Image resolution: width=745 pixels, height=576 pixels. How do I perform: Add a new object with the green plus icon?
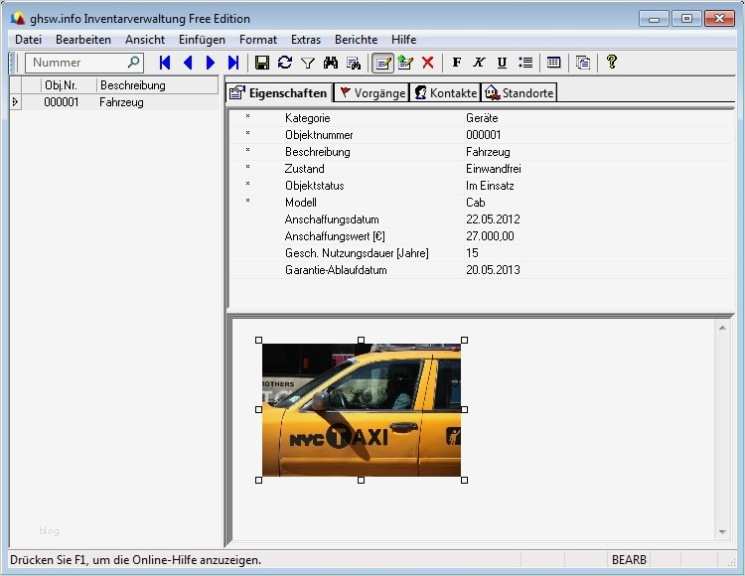click(405, 63)
